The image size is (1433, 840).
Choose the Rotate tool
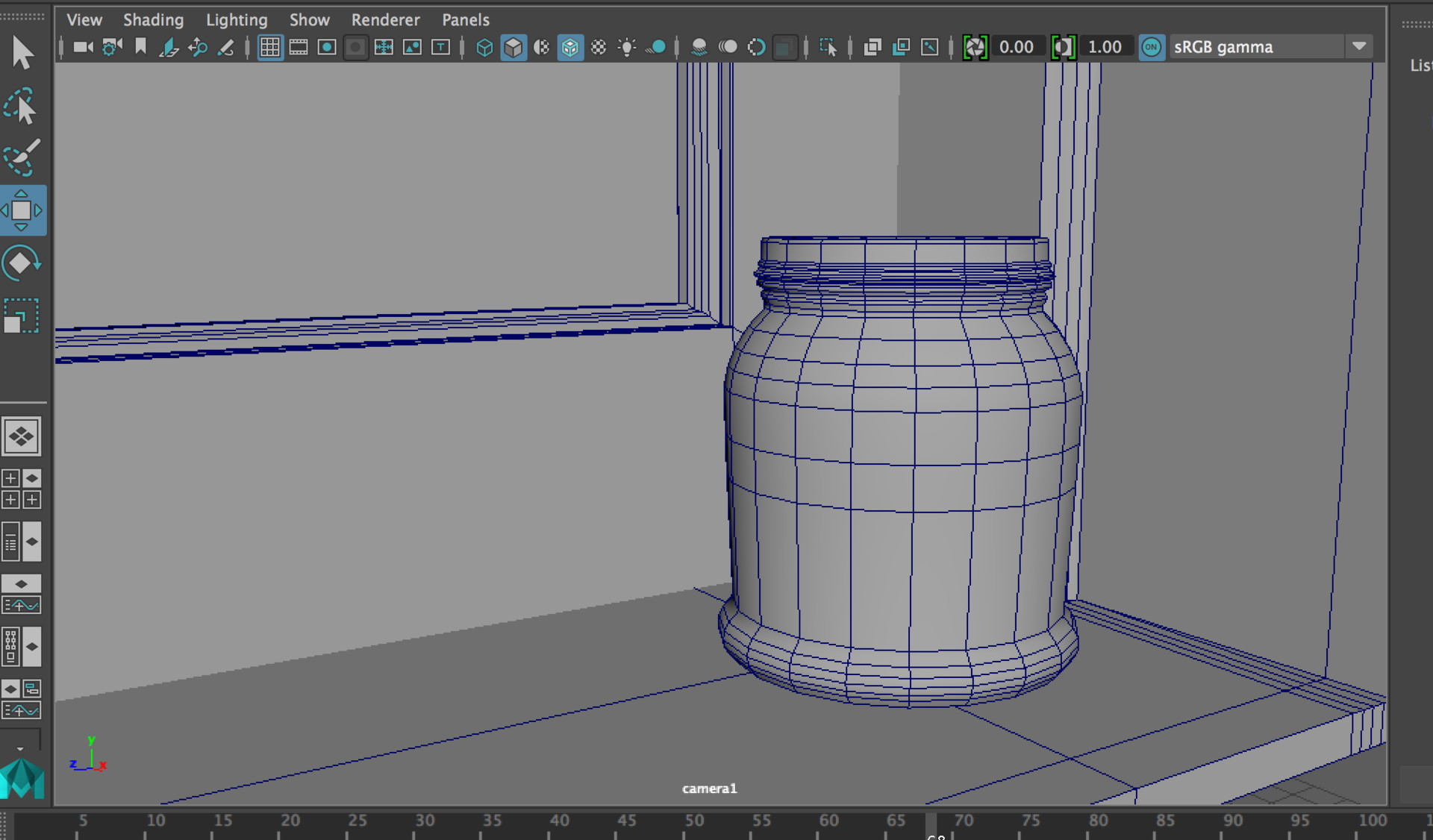(22, 263)
